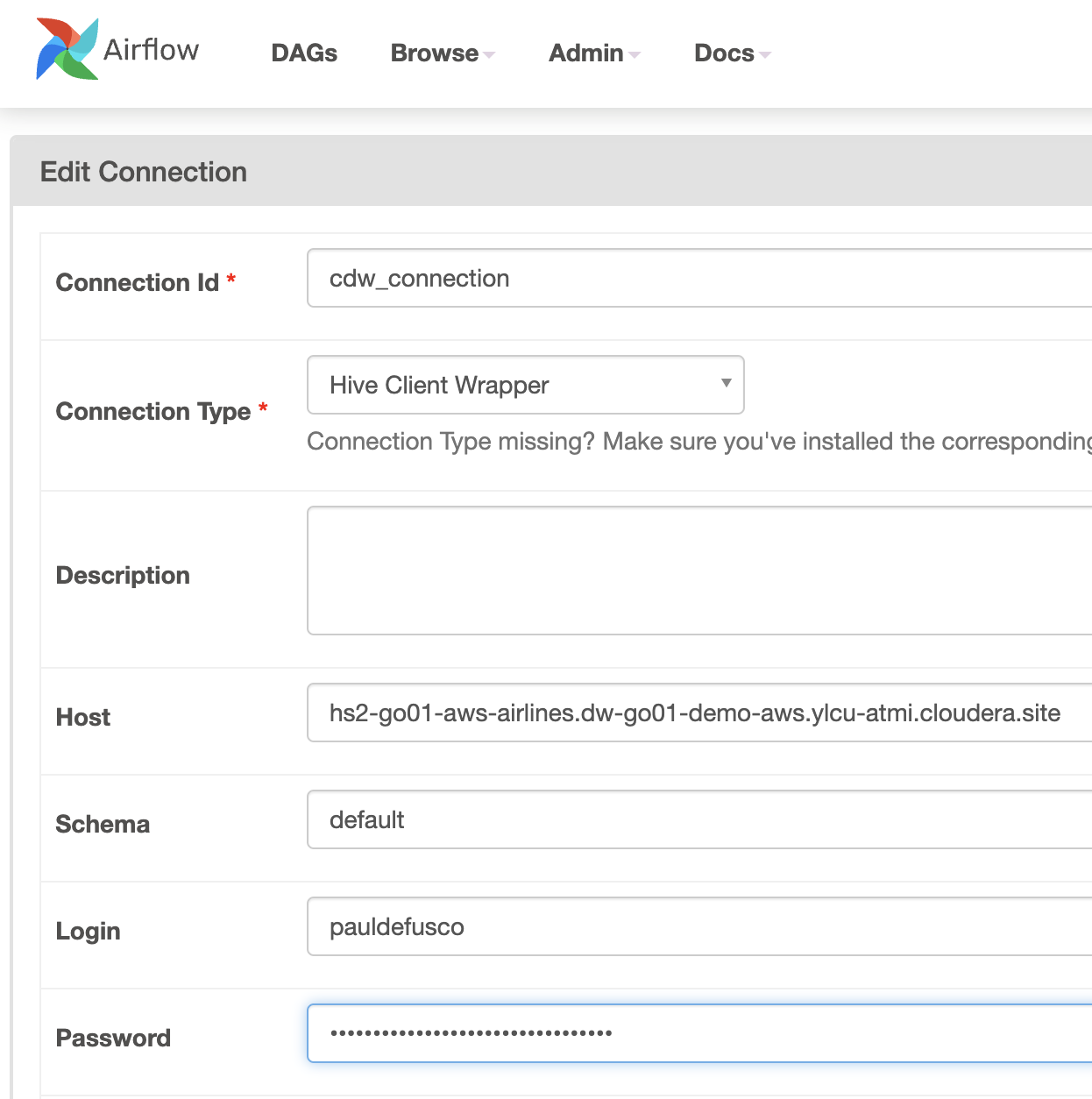The width and height of the screenshot is (1092, 1099).
Task: Click inside the Description text area
Action: coord(699,571)
